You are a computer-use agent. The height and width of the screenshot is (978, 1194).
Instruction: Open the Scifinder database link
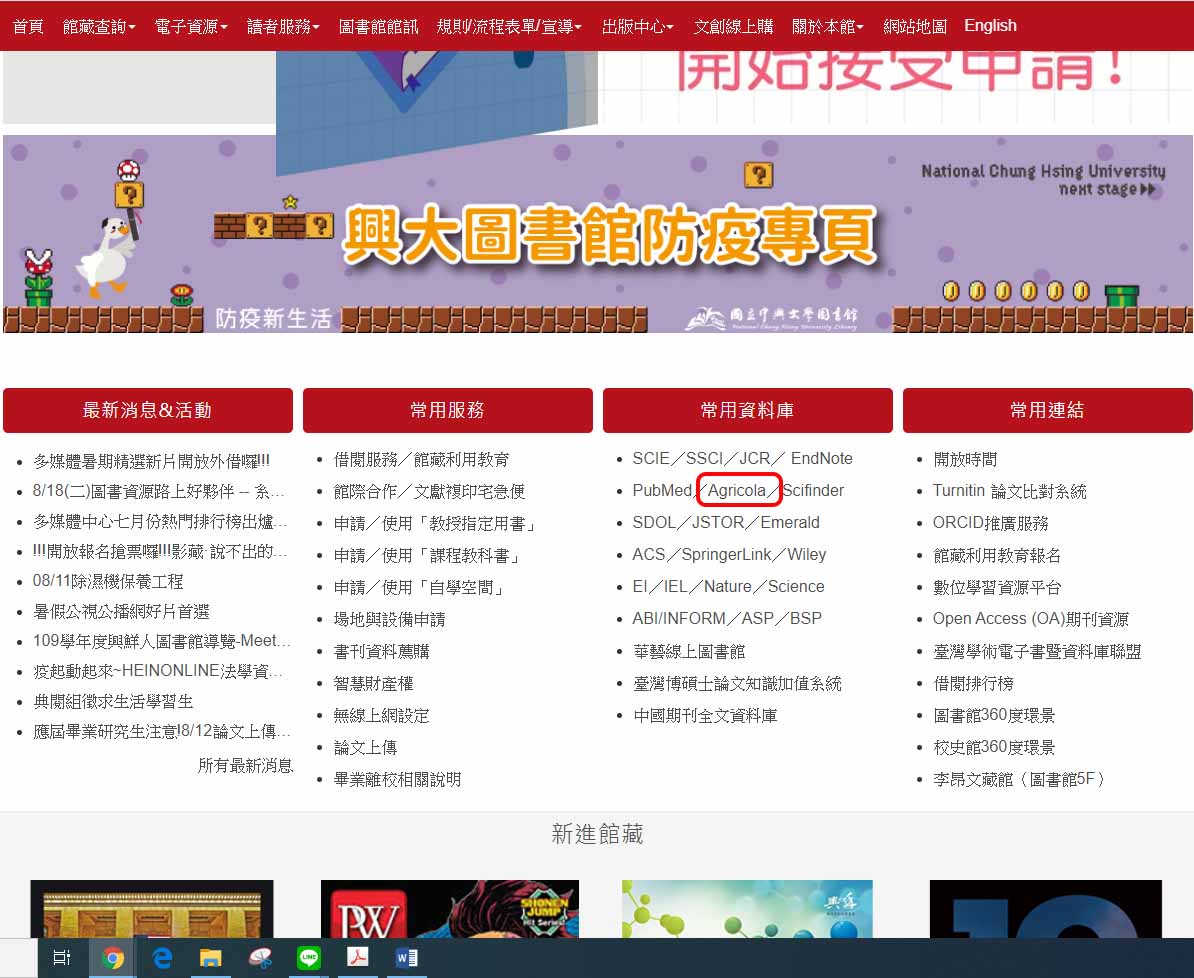point(813,491)
